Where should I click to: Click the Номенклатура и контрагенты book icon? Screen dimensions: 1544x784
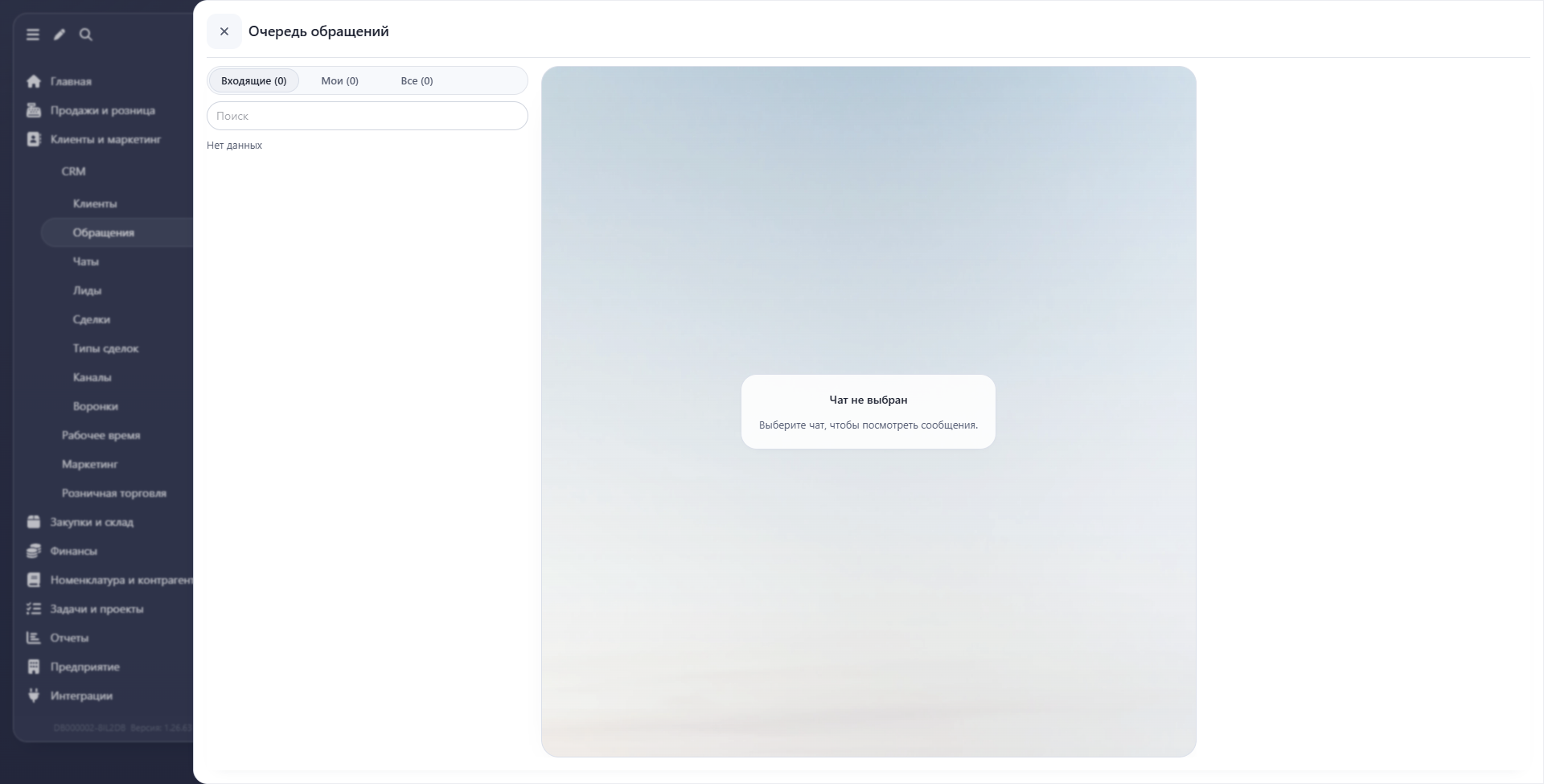[x=34, y=580]
